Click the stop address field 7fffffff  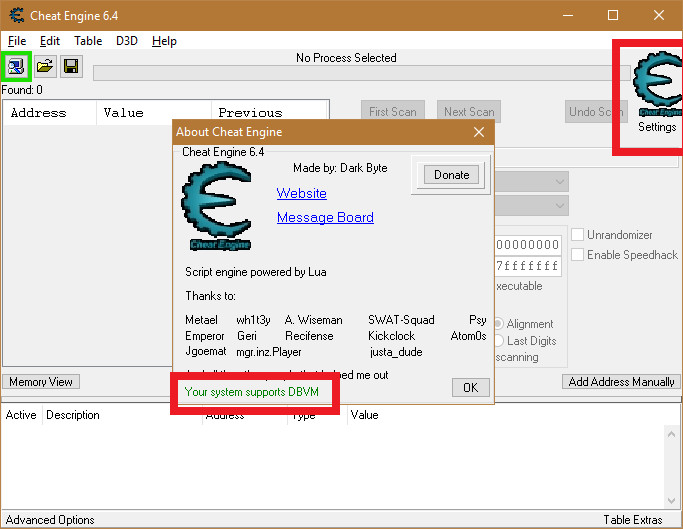click(528, 266)
